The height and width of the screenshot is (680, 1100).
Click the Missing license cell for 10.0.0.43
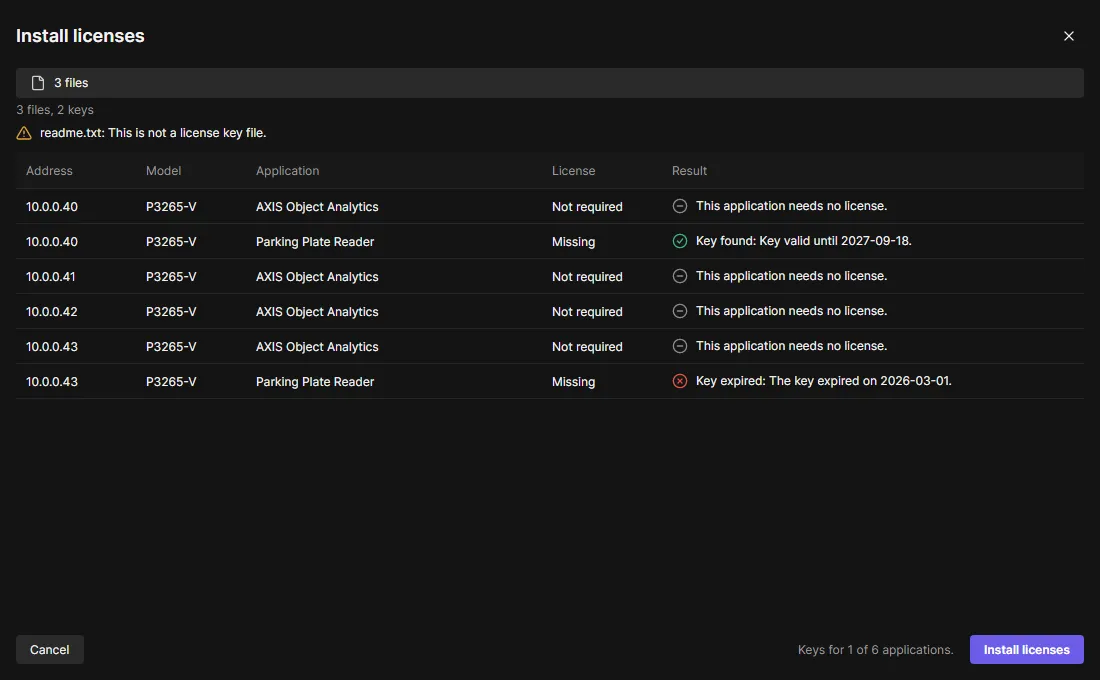click(573, 382)
